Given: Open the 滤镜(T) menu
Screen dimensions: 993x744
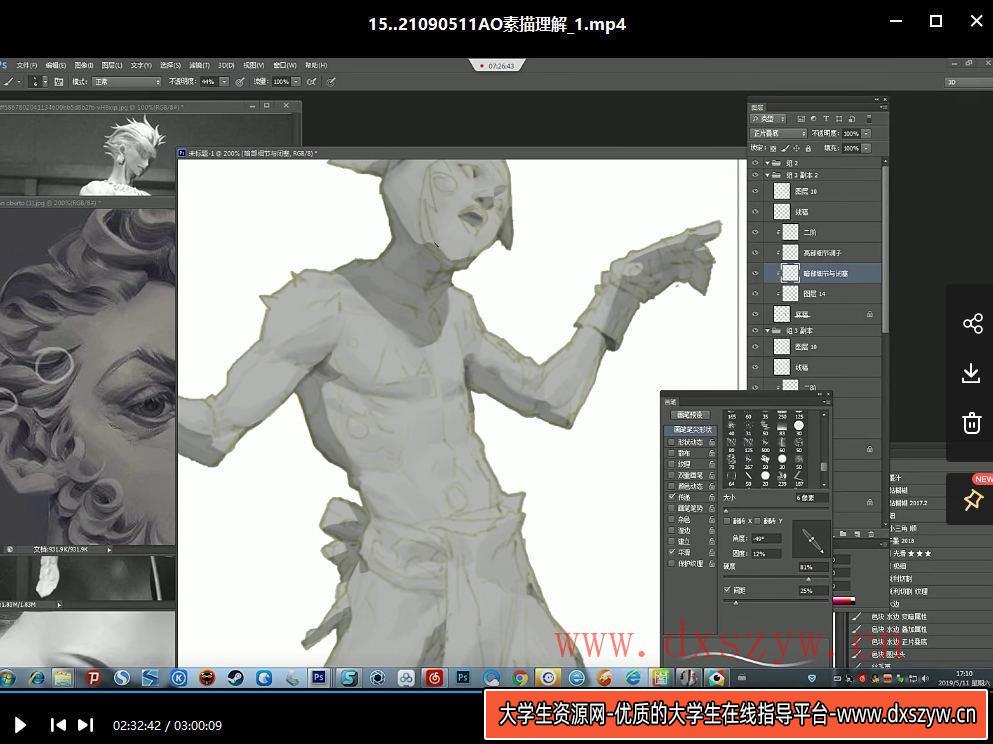Looking at the screenshot, I should tap(199, 65).
